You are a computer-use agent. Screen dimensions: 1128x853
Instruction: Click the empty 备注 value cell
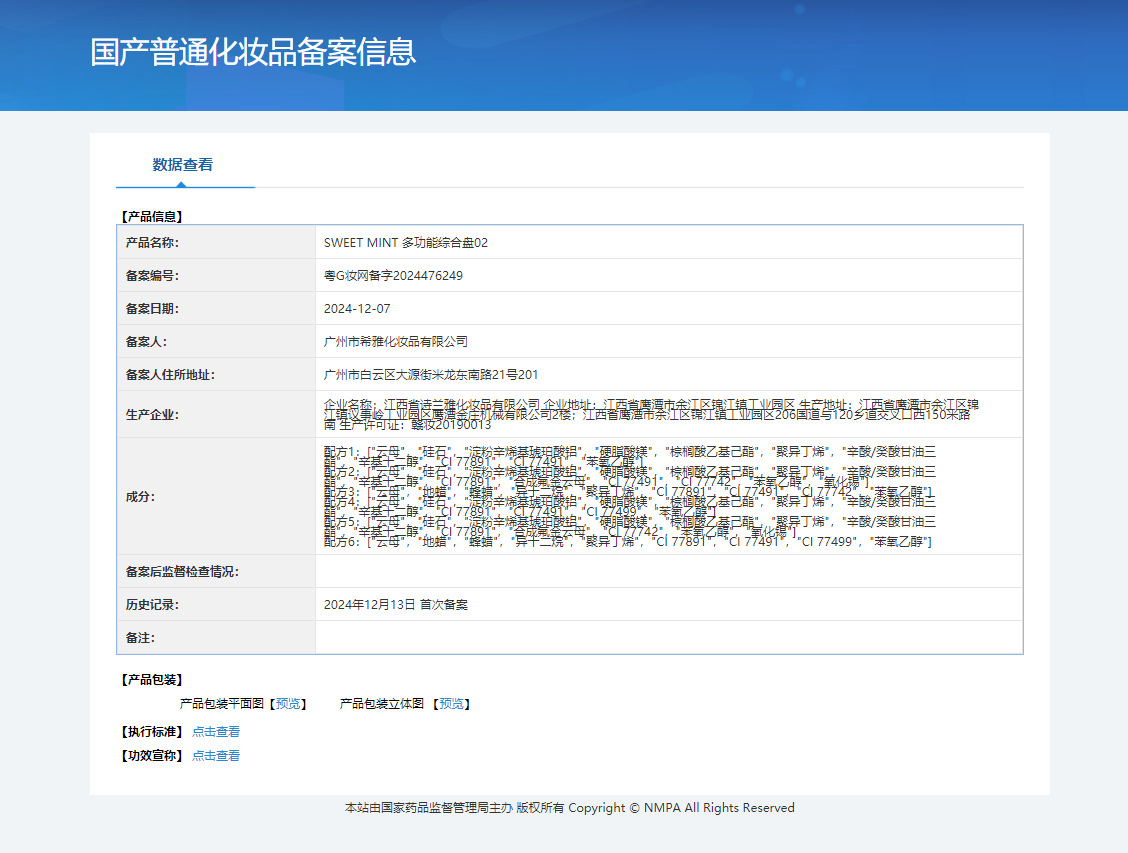click(668, 638)
